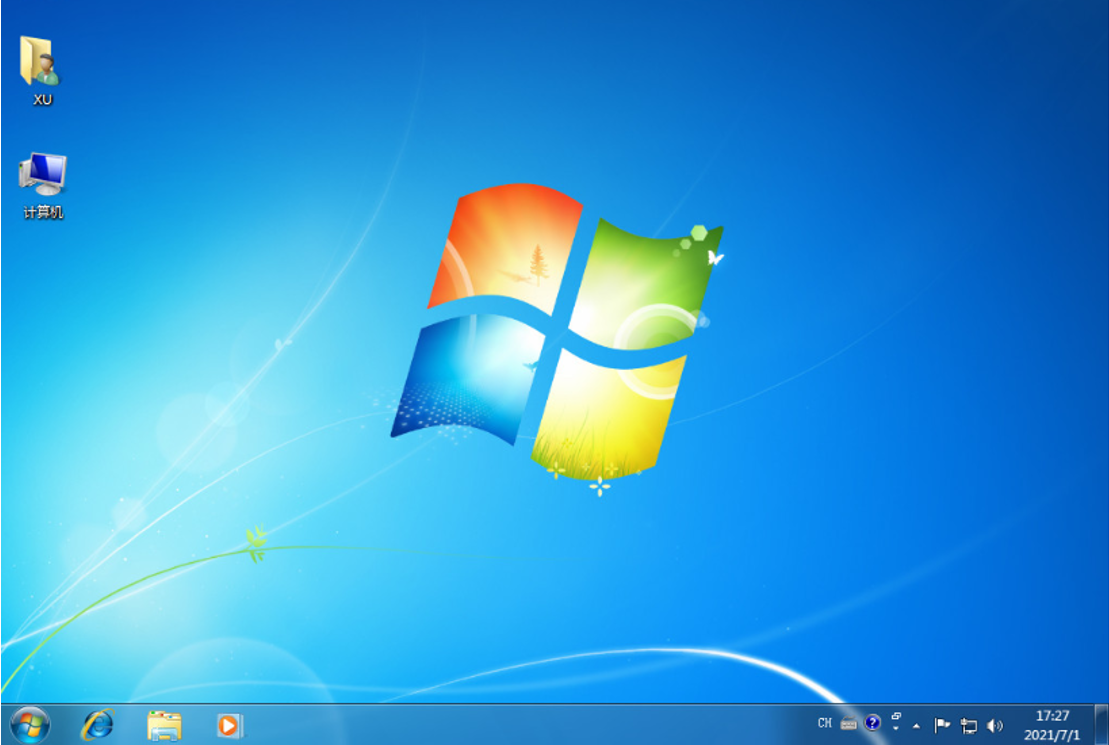
Task: Open the language bar options dropdown arrow
Action: pyautogui.click(x=896, y=729)
